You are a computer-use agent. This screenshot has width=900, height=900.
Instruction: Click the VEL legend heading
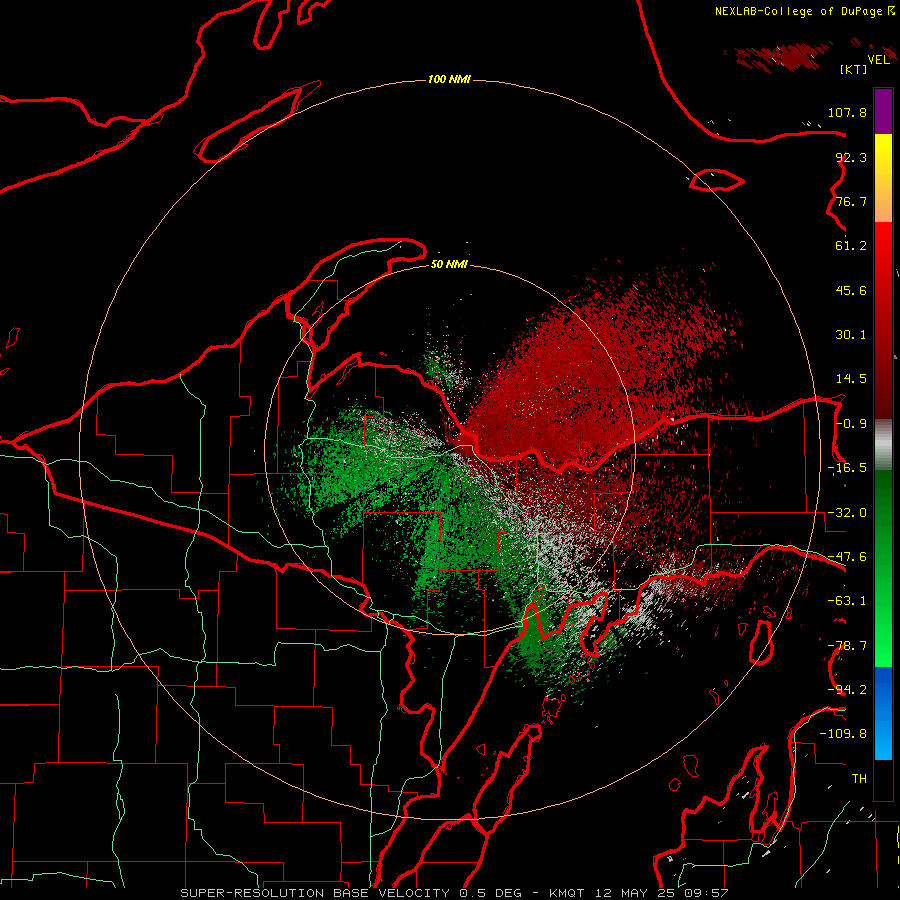pos(879,60)
